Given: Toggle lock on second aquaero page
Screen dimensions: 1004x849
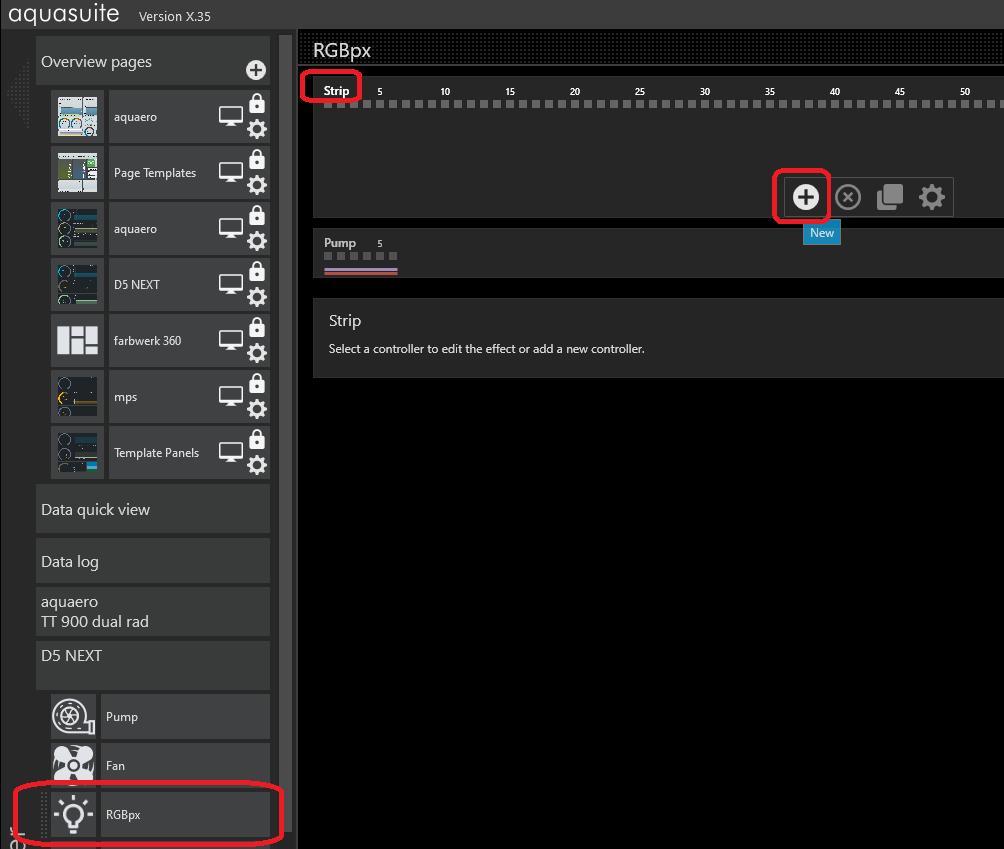Looking at the screenshot, I should pyautogui.click(x=257, y=215).
